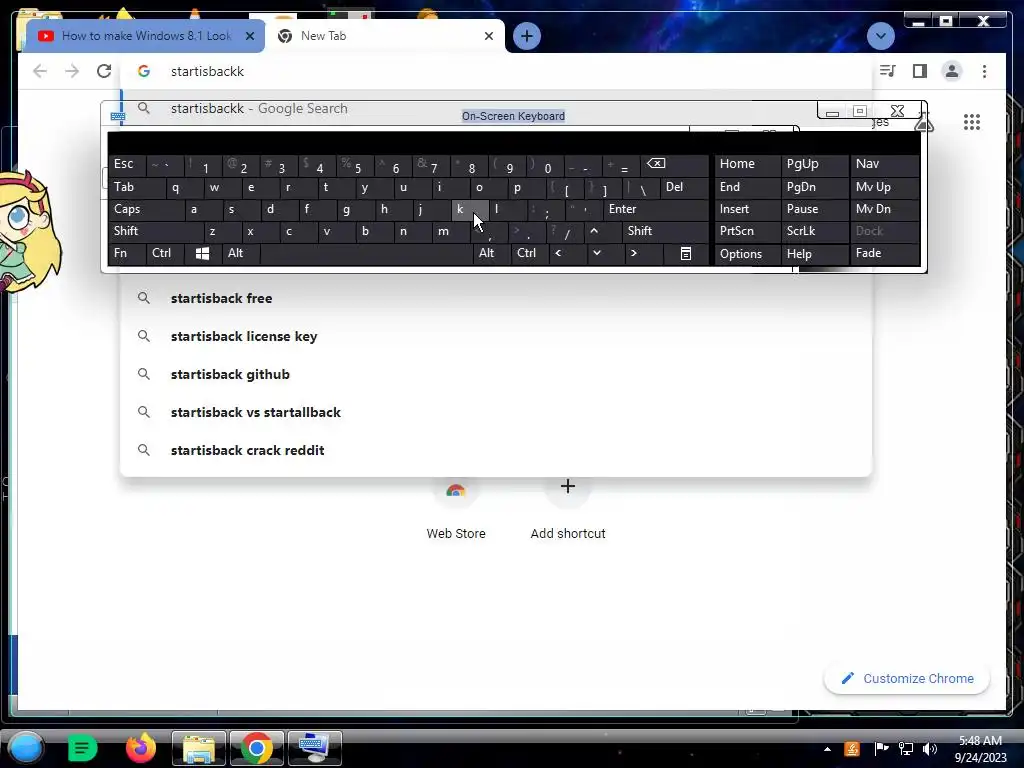Click Home key on on-screen keyboard
The width and height of the screenshot is (1024, 768).
[x=748, y=165]
